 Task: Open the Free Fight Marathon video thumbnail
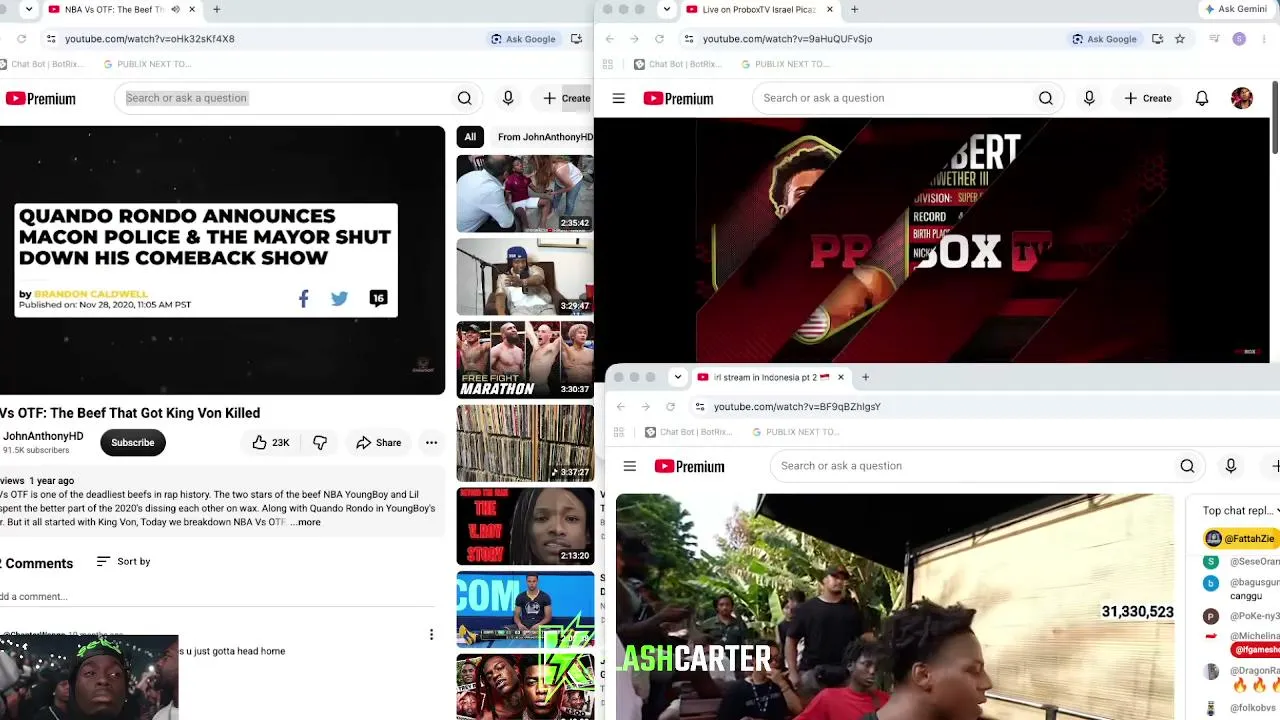click(525, 360)
